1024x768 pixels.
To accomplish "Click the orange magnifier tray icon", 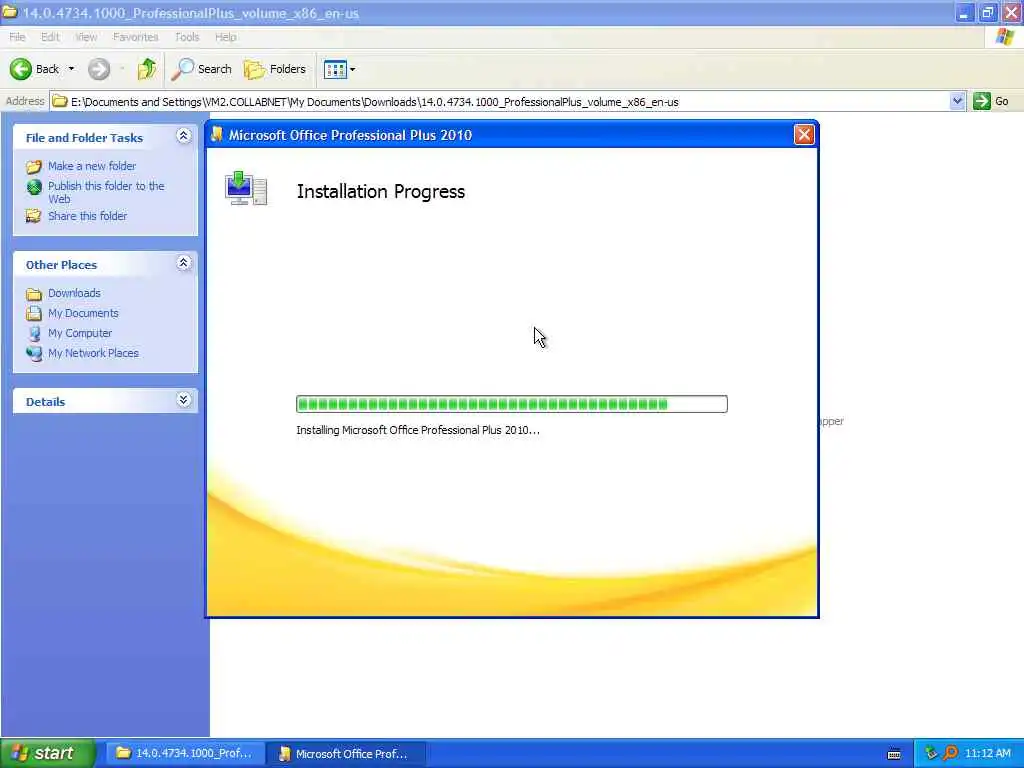I will [950, 754].
